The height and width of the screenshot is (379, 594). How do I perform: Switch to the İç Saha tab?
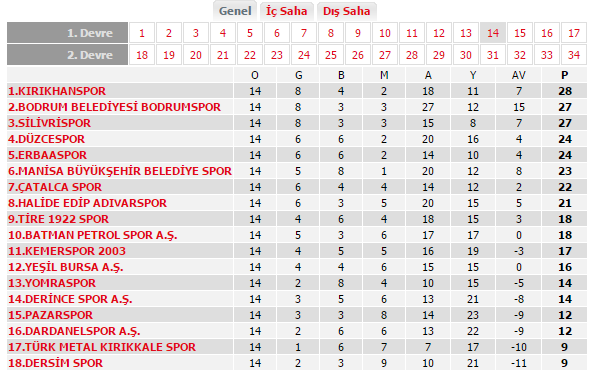click(x=286, y=11)
